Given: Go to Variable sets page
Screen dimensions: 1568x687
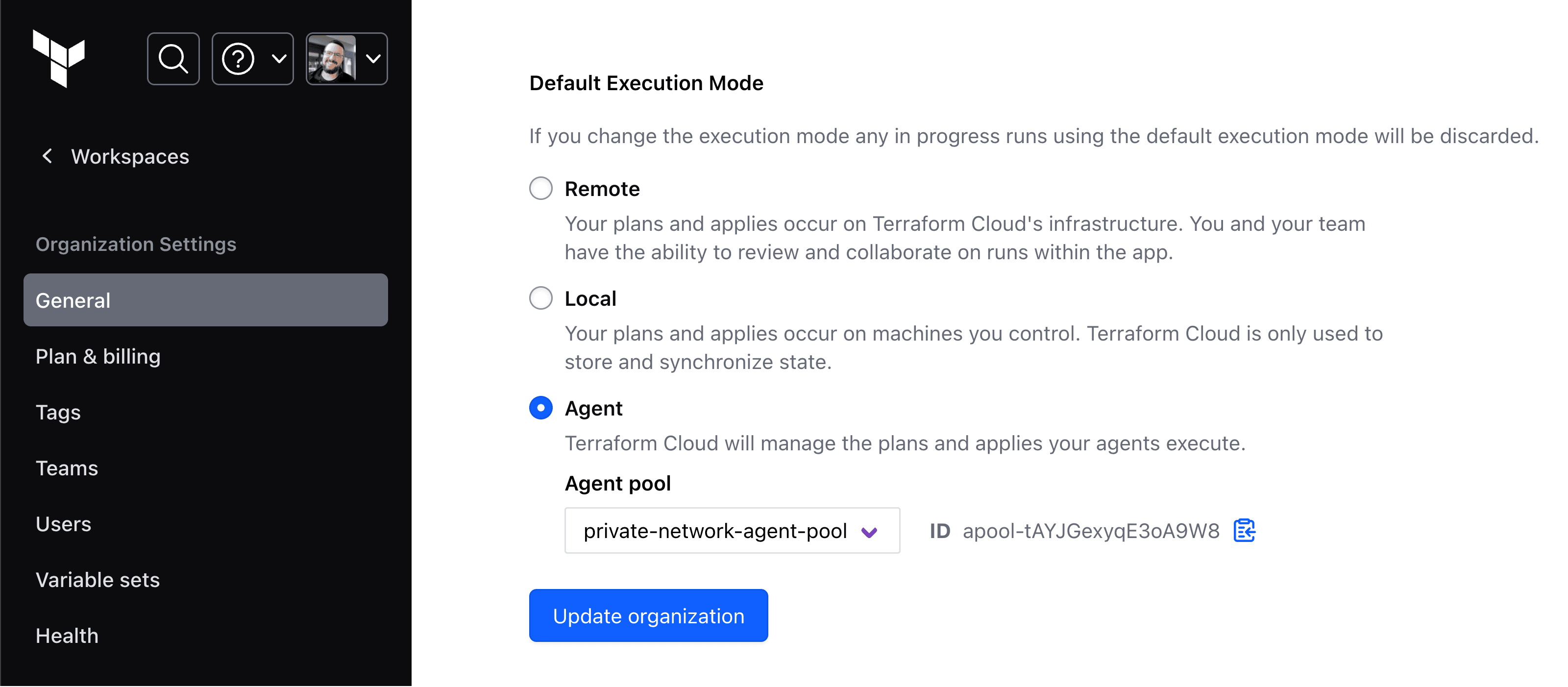Looking at the screenshot, I should (98, 580).
